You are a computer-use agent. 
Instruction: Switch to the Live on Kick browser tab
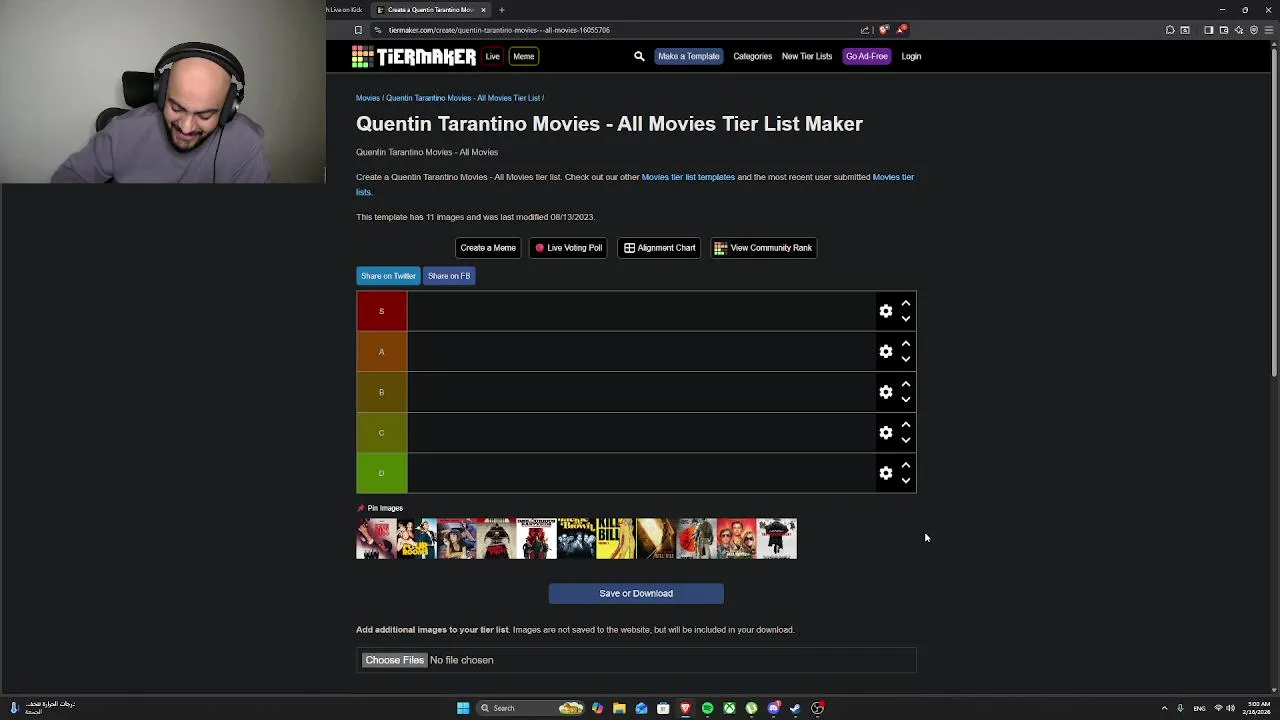click(346, 10)
